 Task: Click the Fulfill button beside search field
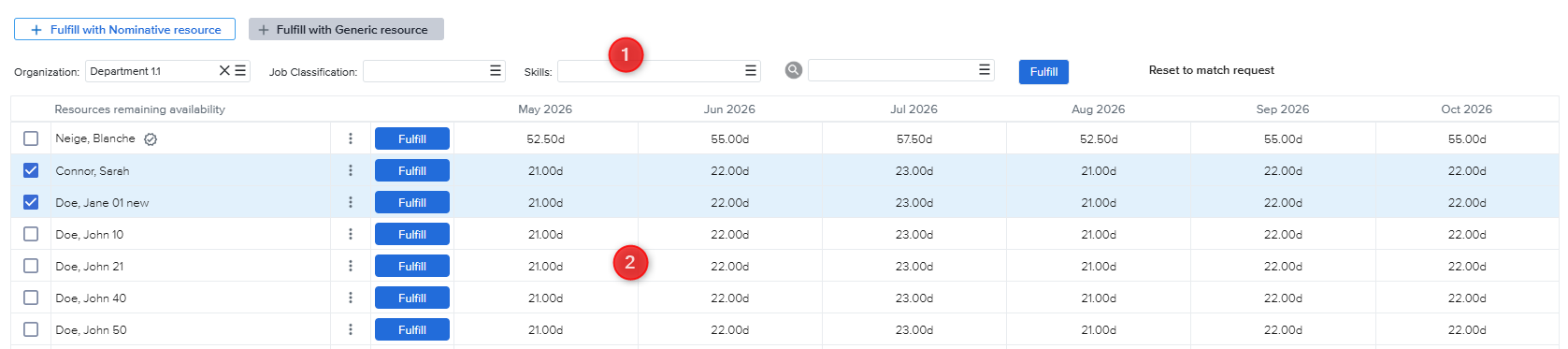[1043, 71]
